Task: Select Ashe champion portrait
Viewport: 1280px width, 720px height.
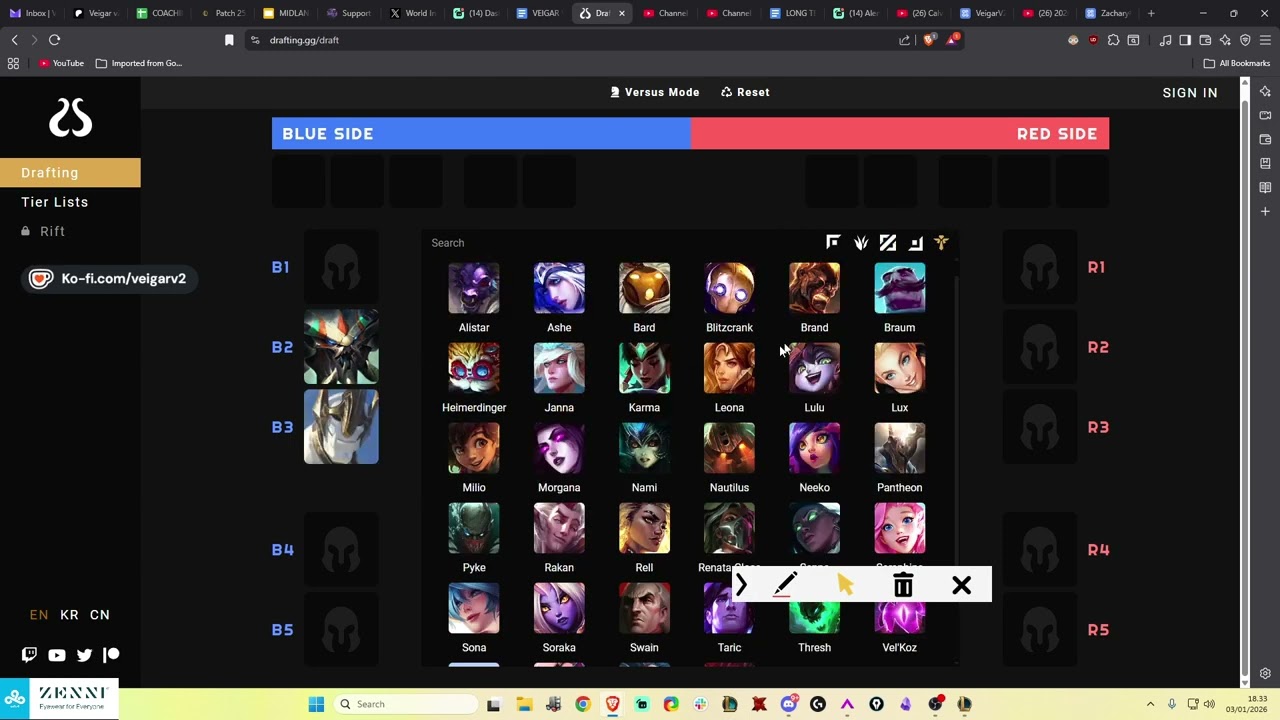Action: click(559, 288)
